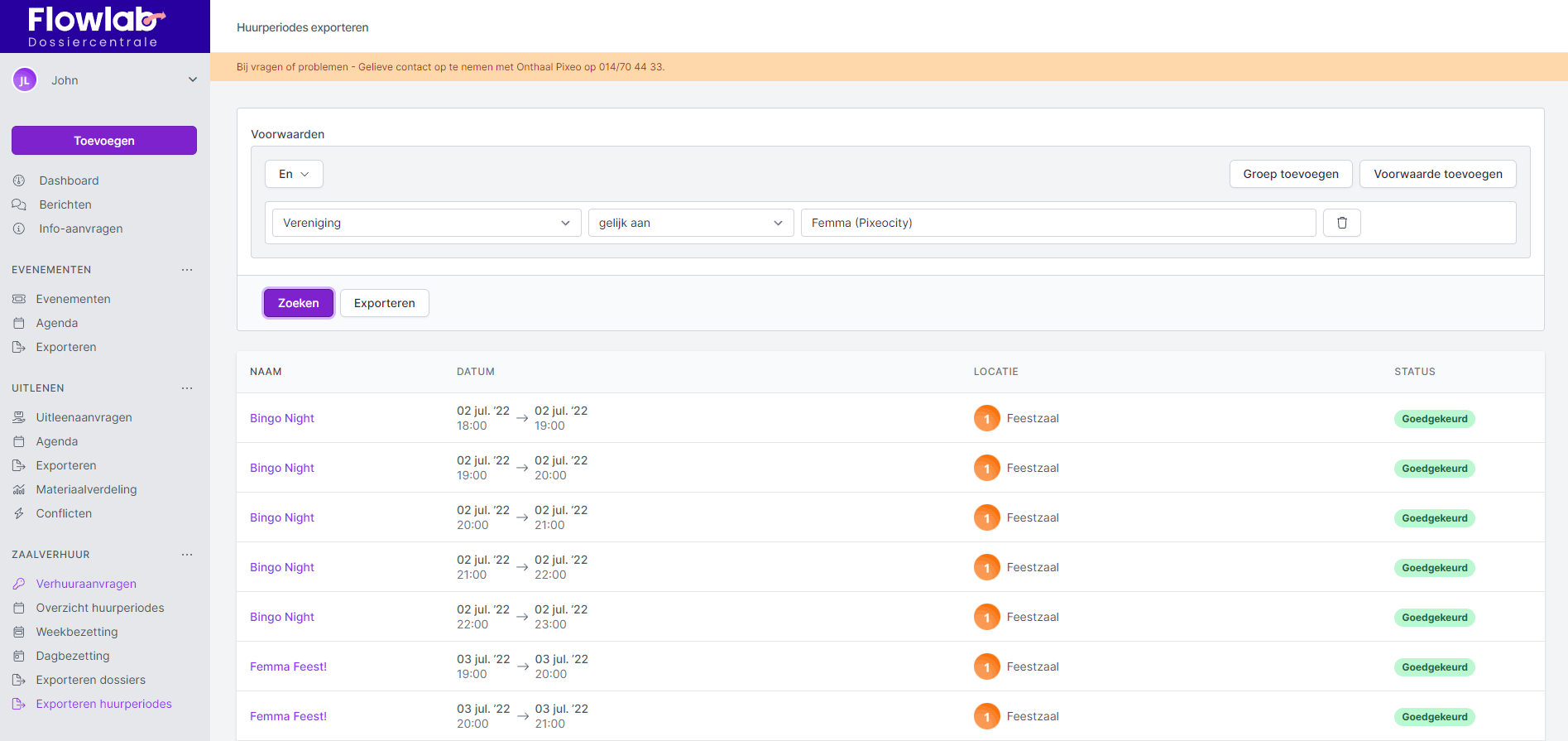Screen dimensions: 1568x741
Task: Click the JL user avatar icon
Action: 25,80
